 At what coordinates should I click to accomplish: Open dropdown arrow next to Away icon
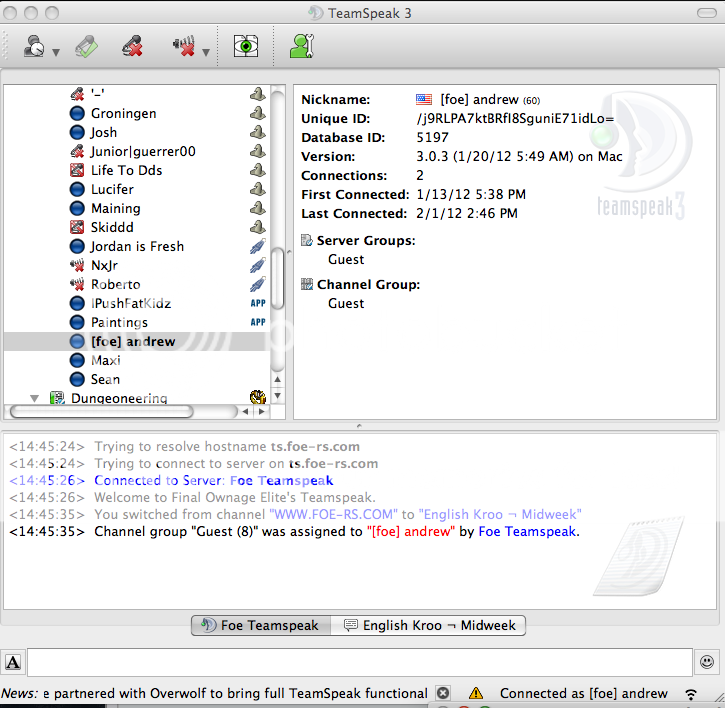[x=55, y=52]
